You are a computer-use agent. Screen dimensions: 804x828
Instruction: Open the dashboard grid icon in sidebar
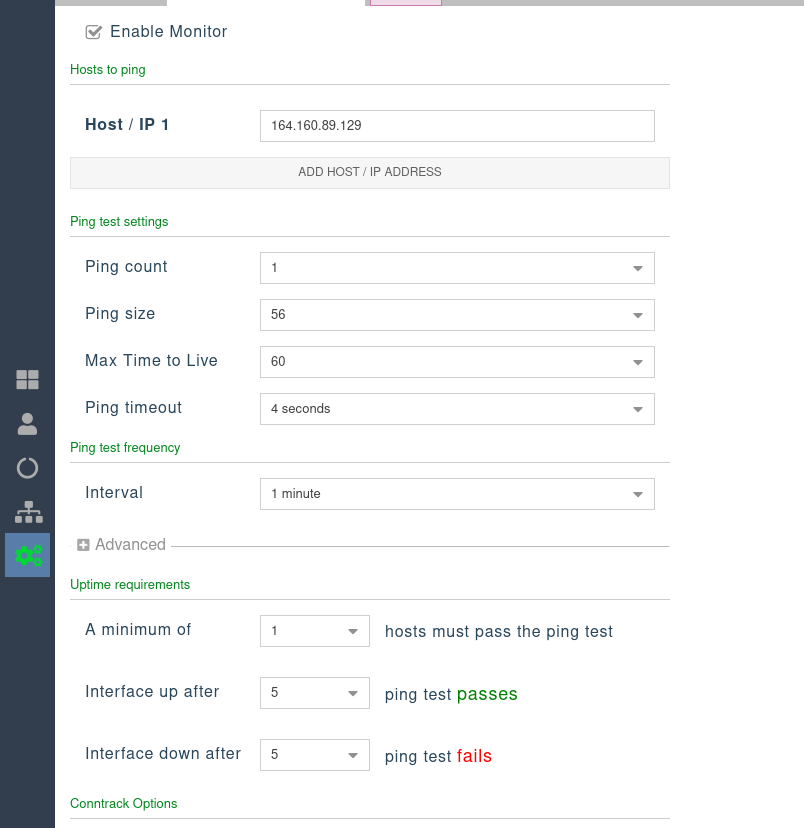(x=27, y=380)
